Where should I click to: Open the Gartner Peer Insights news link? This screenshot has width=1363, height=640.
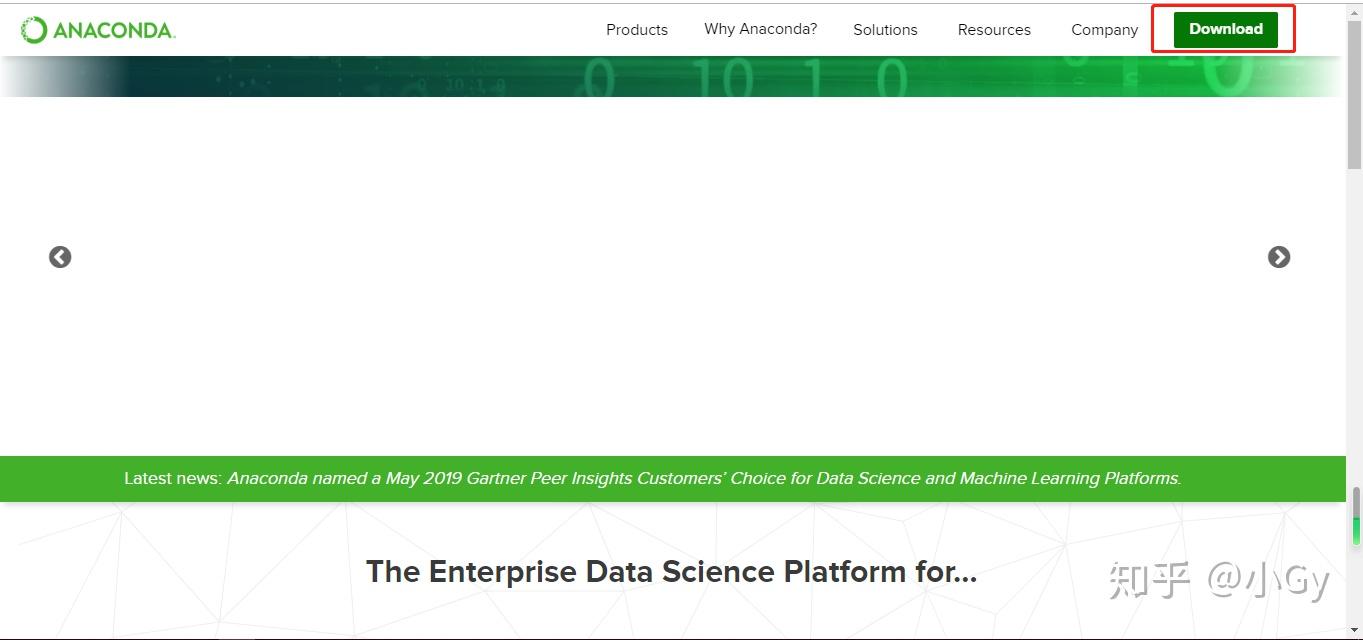click(x=704, y=479)
